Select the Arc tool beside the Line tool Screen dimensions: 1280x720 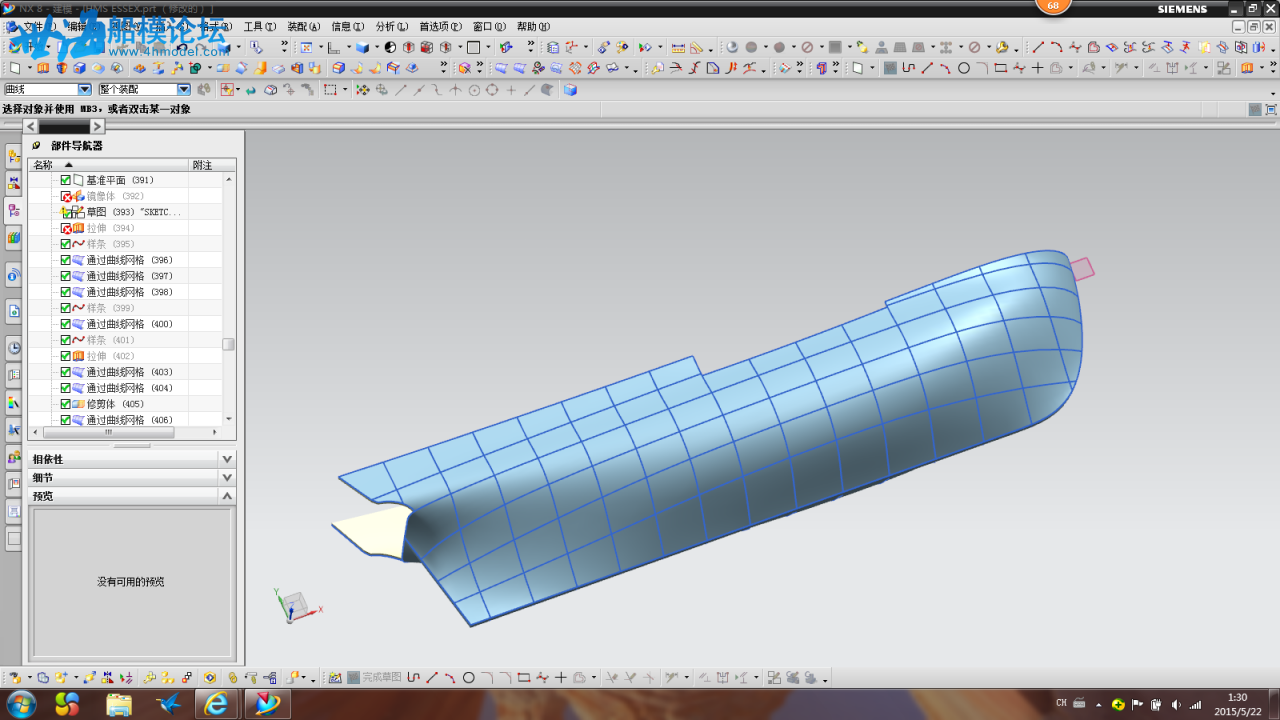click(1056, 47)
